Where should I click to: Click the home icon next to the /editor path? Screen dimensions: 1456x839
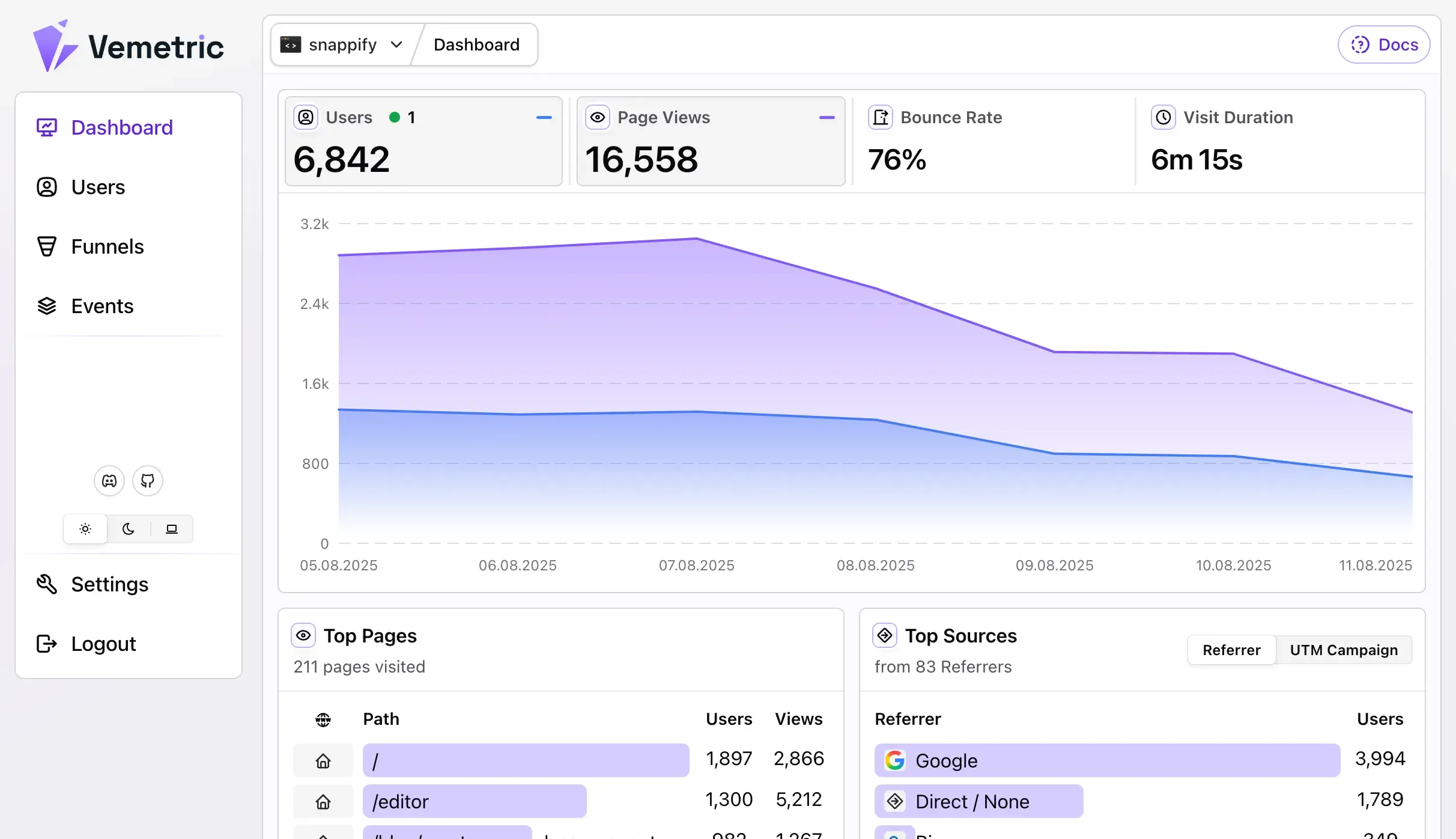pos(323,802)
